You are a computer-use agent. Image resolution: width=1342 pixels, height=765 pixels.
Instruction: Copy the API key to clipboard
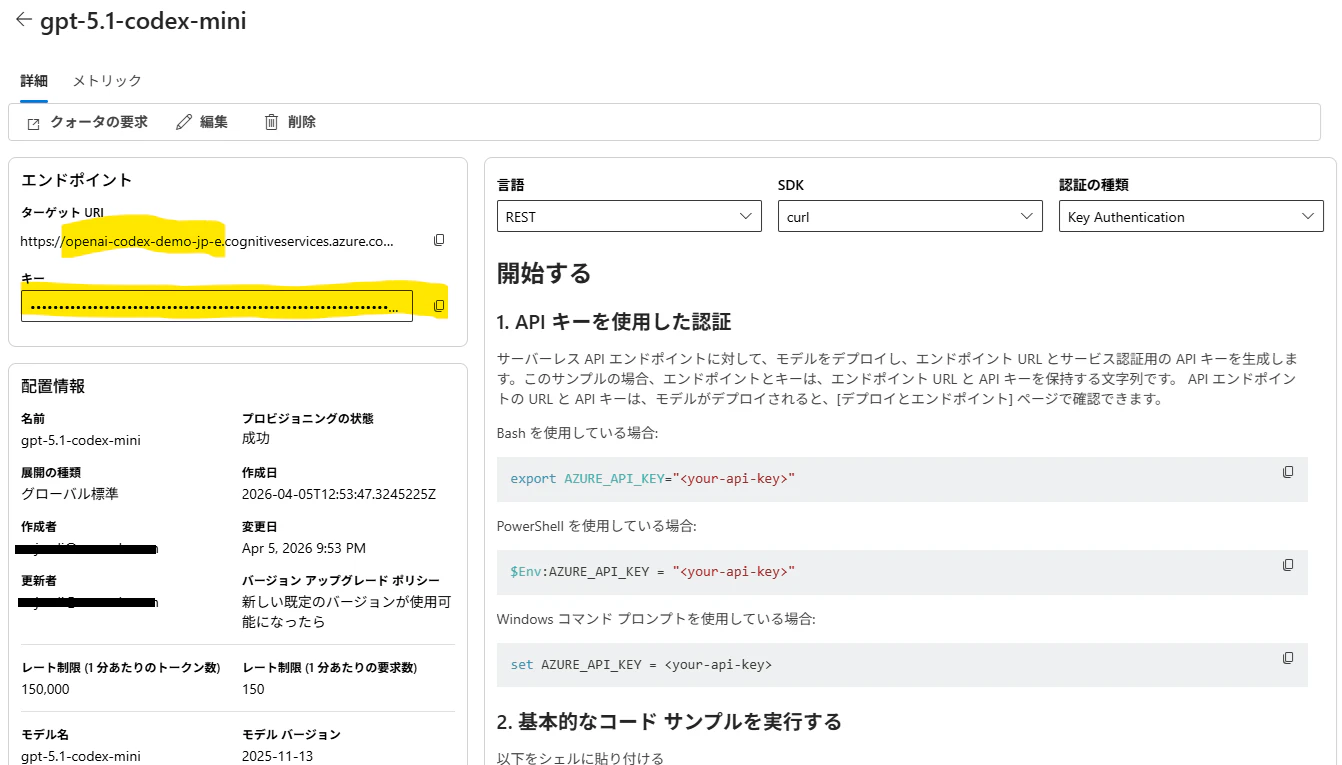pyautogui.click(x=439, y=306)
